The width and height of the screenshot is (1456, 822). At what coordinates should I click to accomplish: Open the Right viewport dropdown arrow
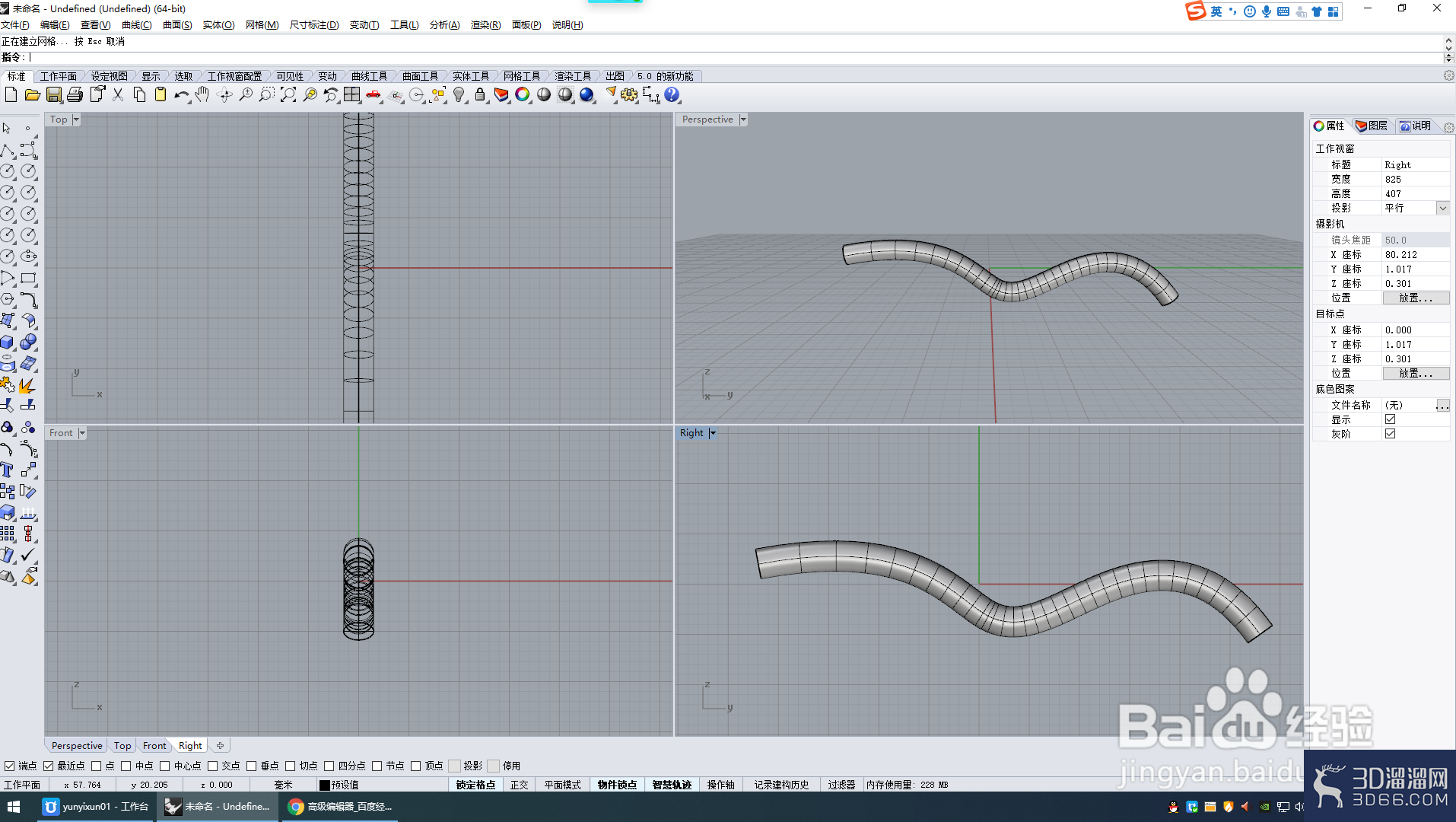[x=713, y=433]
